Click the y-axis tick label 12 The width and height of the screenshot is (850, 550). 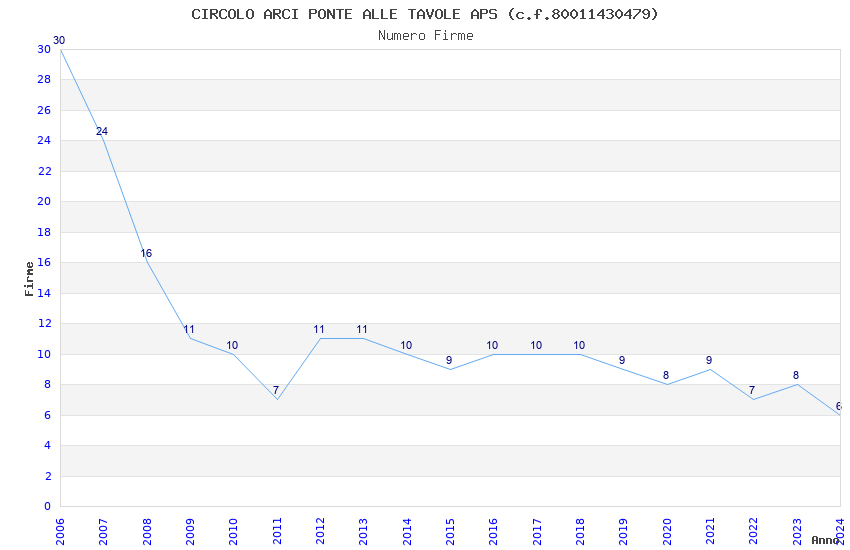pyautogui.click(x=44, y=323)
